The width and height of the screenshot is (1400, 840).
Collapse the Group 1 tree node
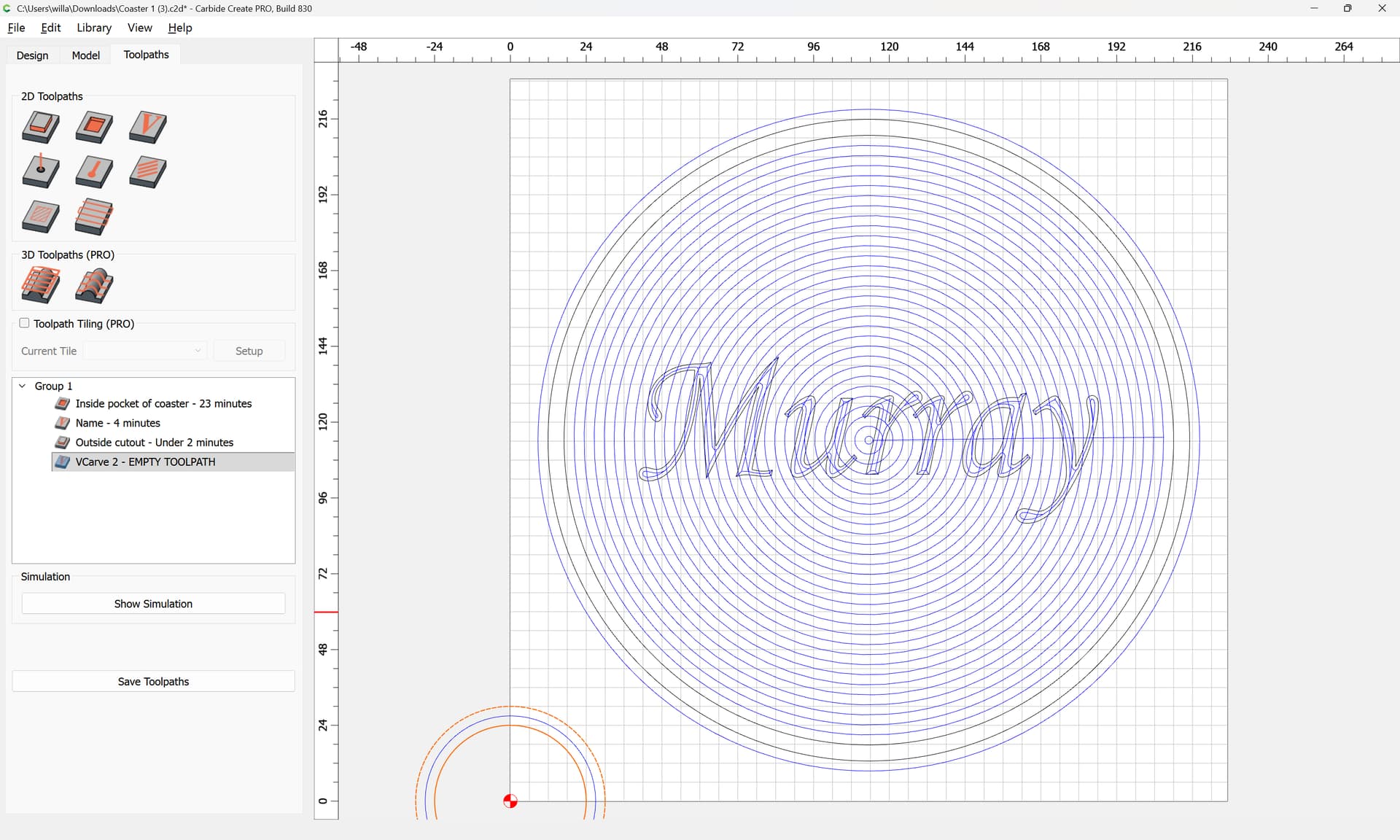pos(23,386)
